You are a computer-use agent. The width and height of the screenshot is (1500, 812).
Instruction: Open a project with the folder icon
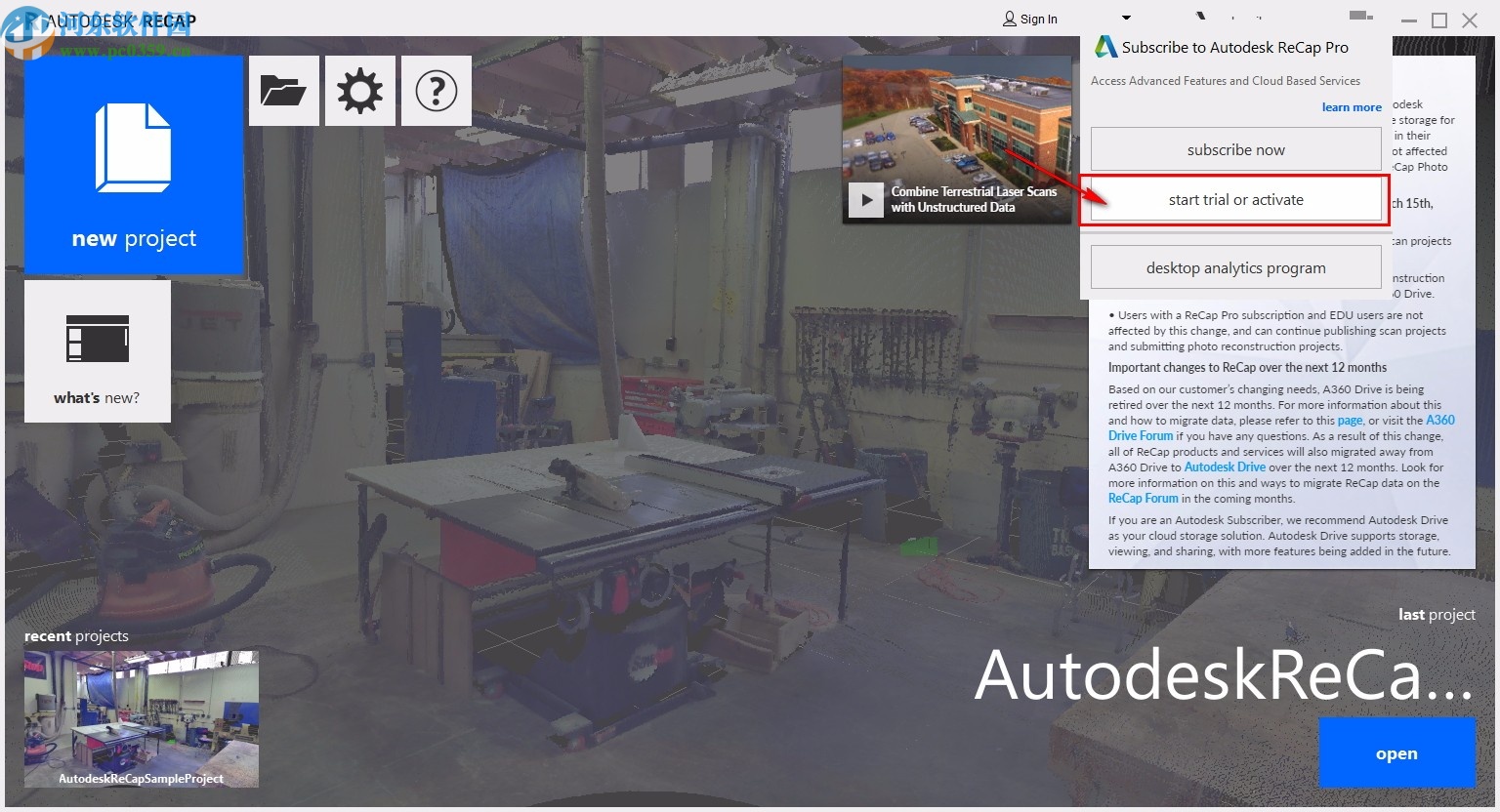(x=283, y=90)
